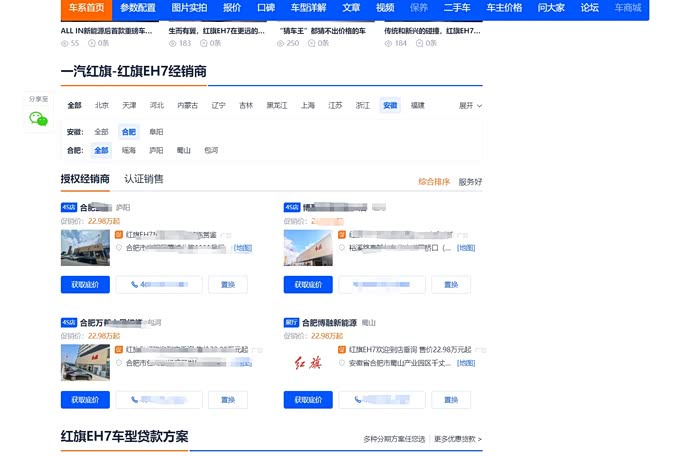Select 阜阳 in the 安徽 city filter
The height and width of the screenshot is (456, 700).
(x=156, y=132)
